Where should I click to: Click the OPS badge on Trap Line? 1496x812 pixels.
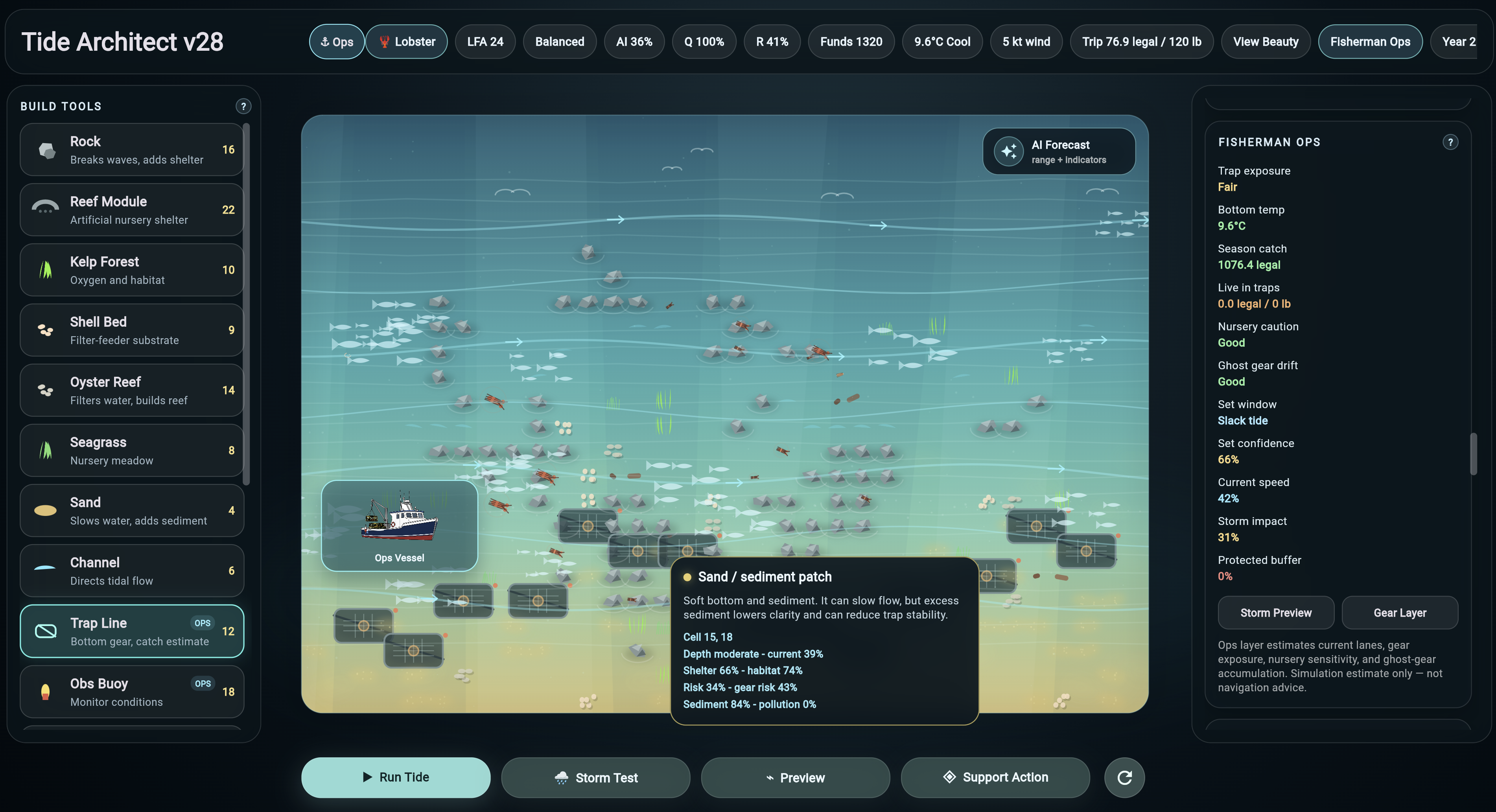(202, 623)
